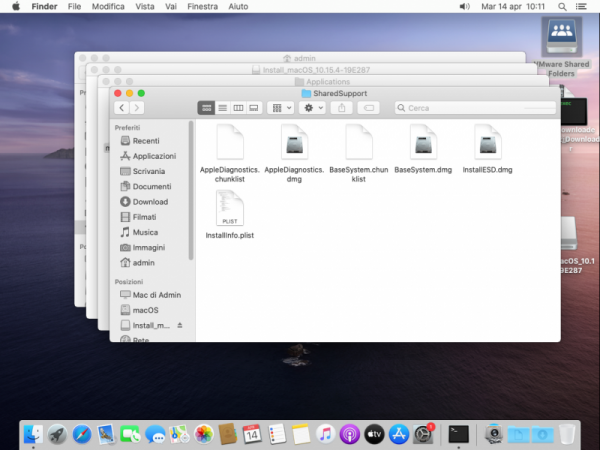
Task: Click the volume icon in the menu bar
Action: point(464,7)
